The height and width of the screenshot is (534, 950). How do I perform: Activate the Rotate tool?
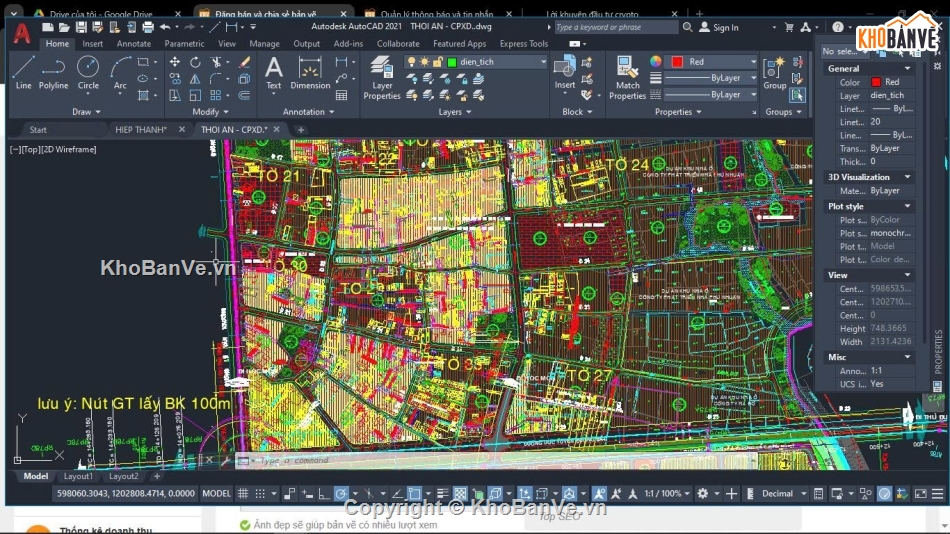195,62
